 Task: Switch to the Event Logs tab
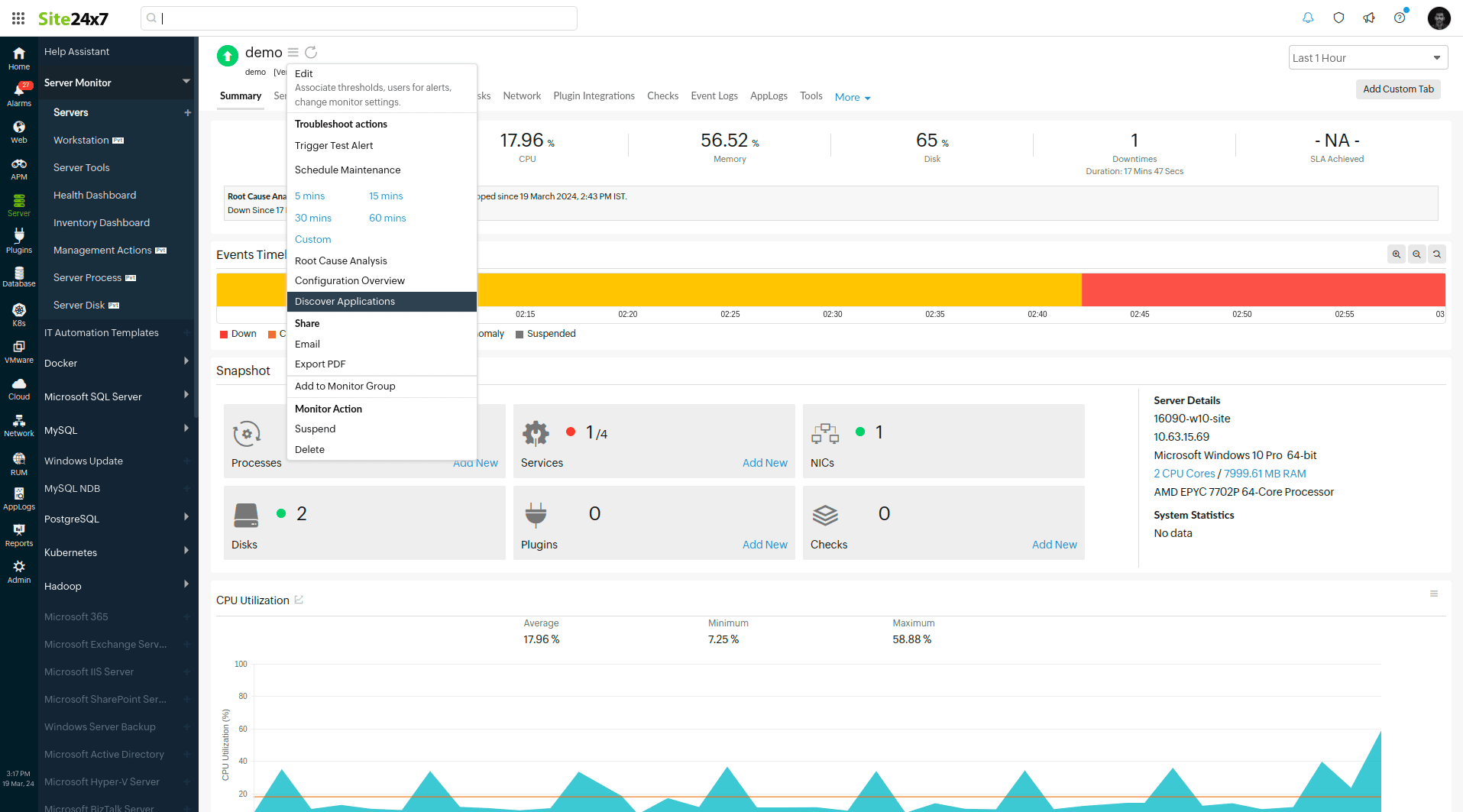point(714,95)
